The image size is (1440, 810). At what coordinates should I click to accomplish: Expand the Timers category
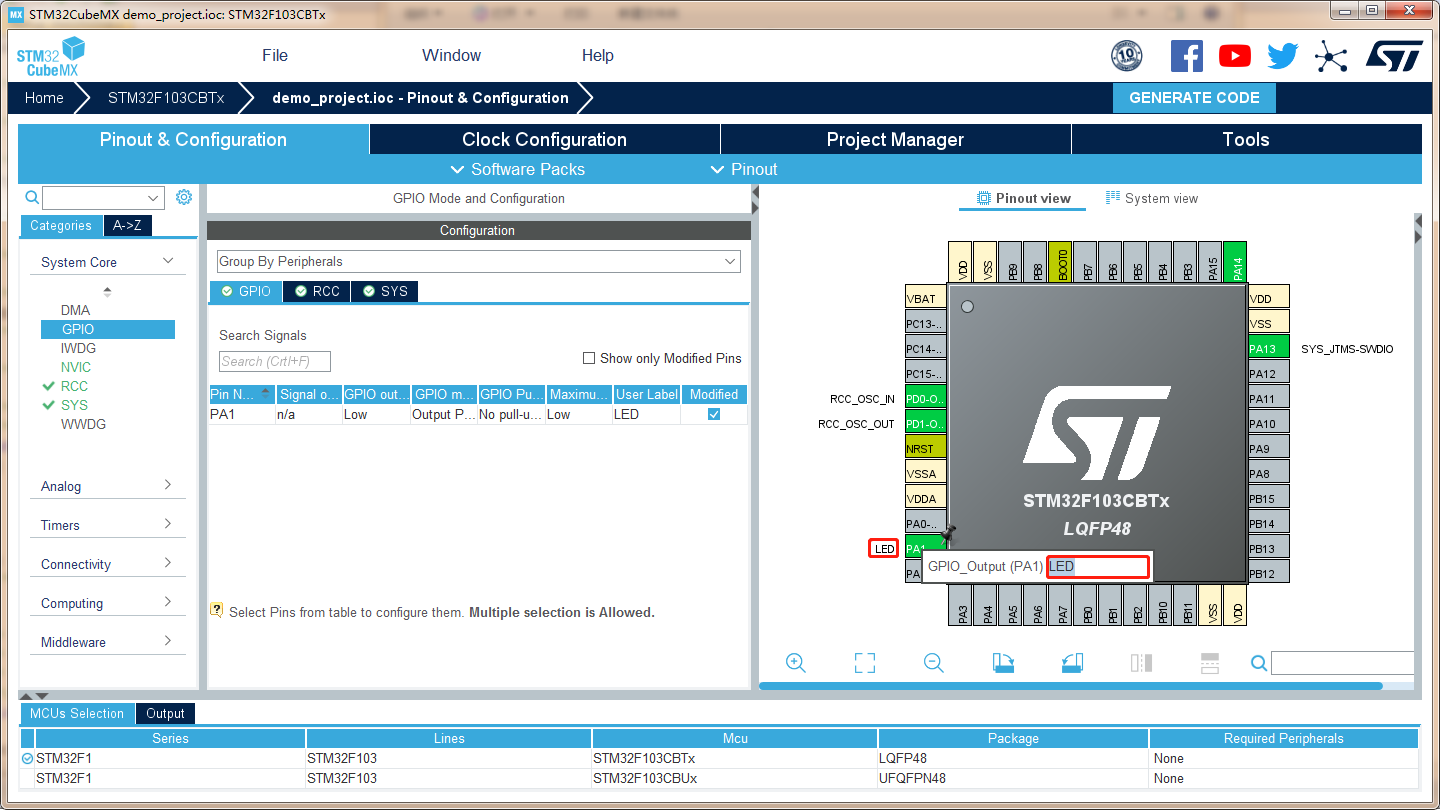108,525
